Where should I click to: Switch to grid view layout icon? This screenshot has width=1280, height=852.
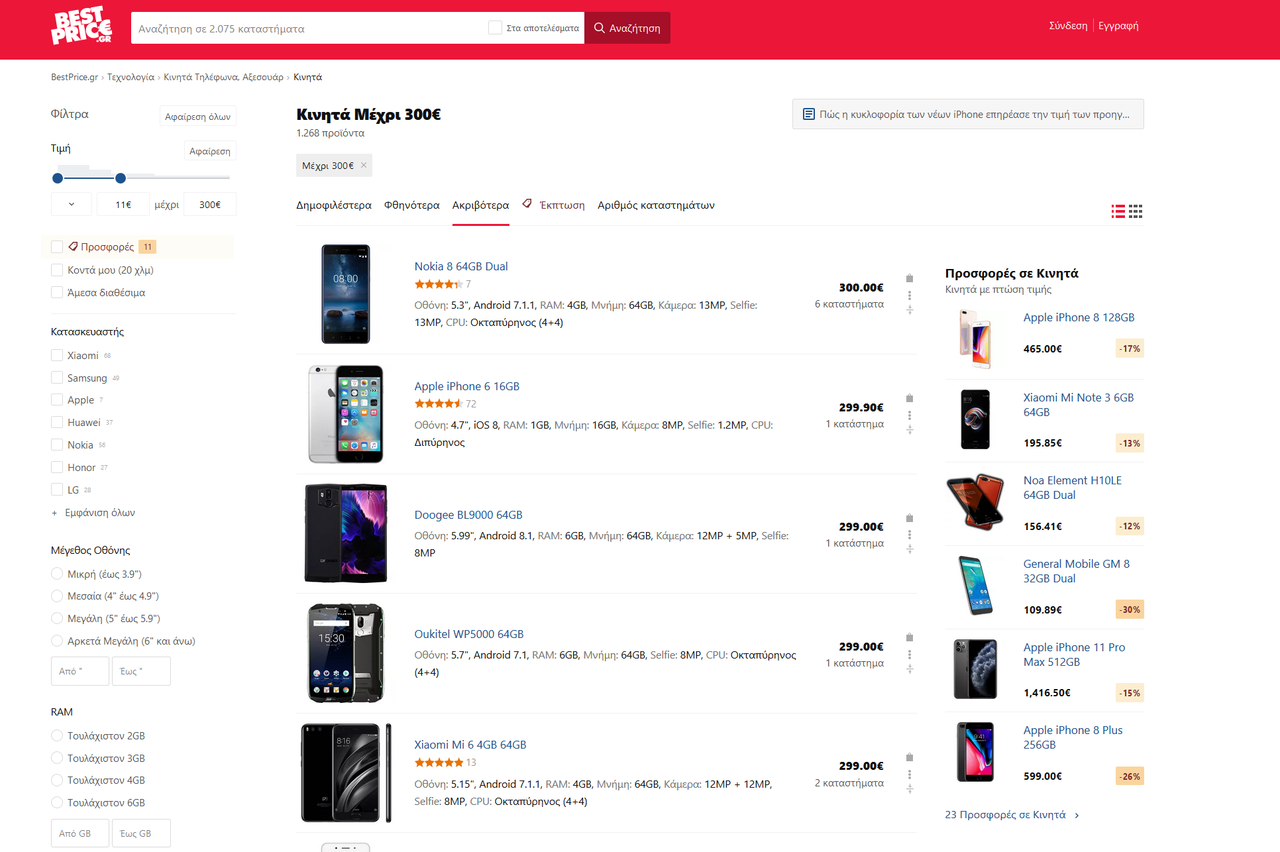coord(1135,211)
